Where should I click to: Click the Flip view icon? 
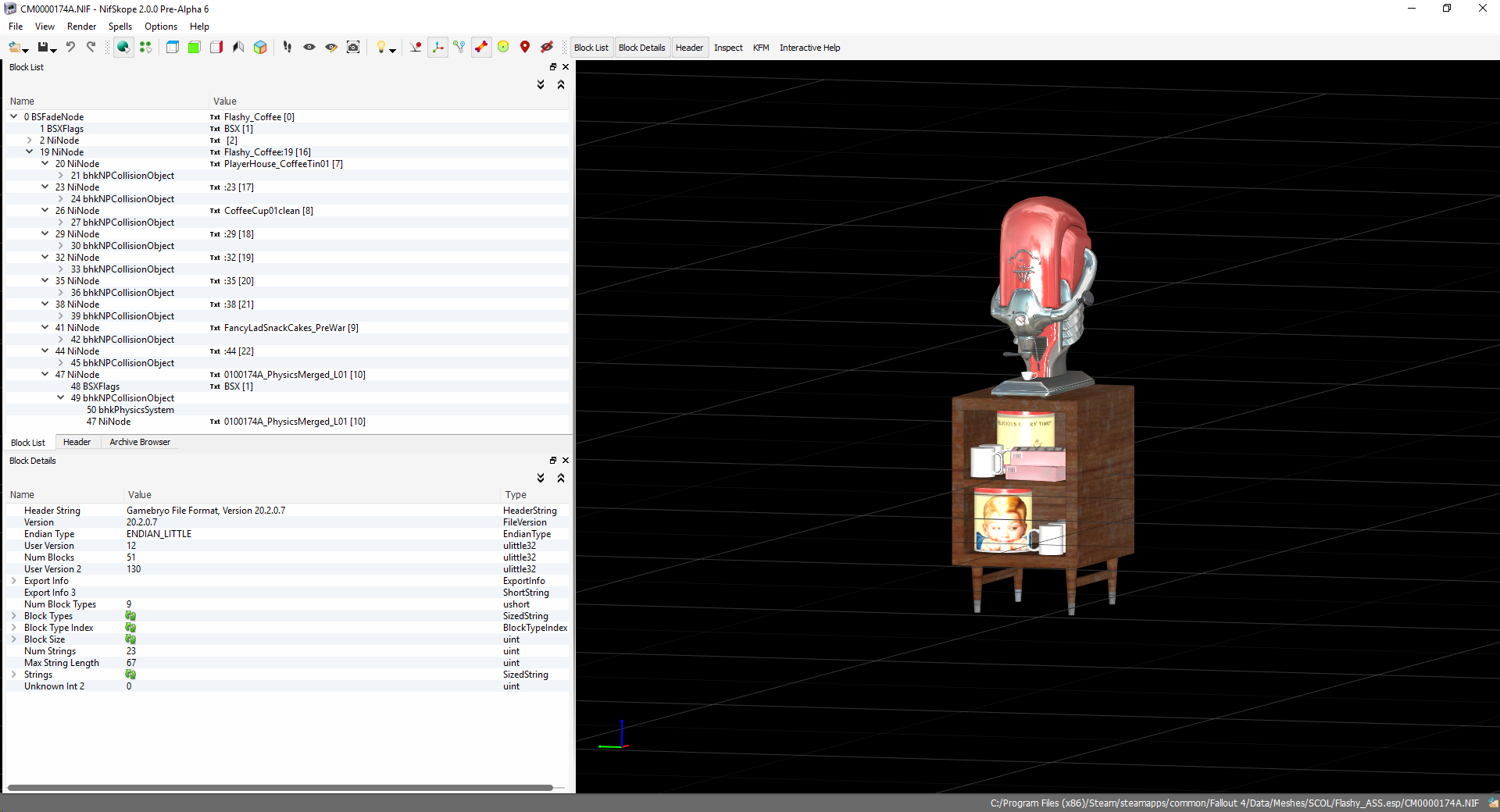click(238, 48)
